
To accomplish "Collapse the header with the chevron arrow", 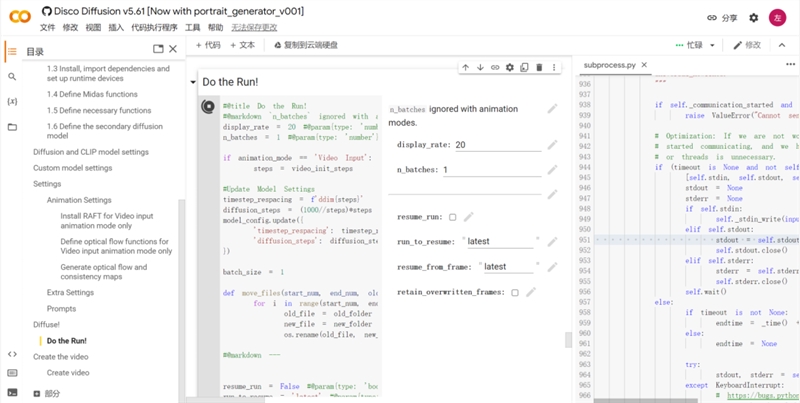I will (783, 45).
